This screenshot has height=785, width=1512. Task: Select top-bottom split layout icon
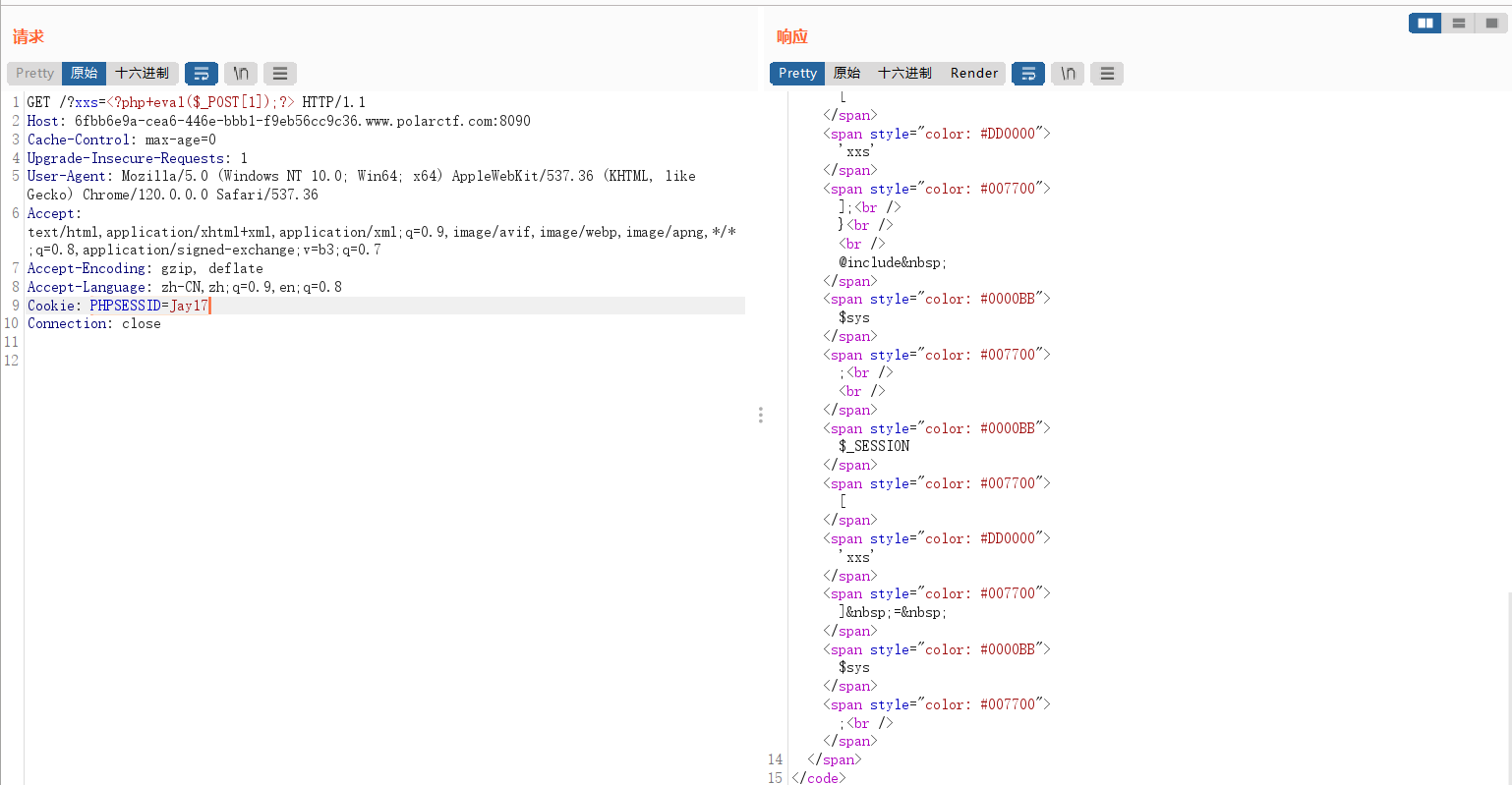1459,23
